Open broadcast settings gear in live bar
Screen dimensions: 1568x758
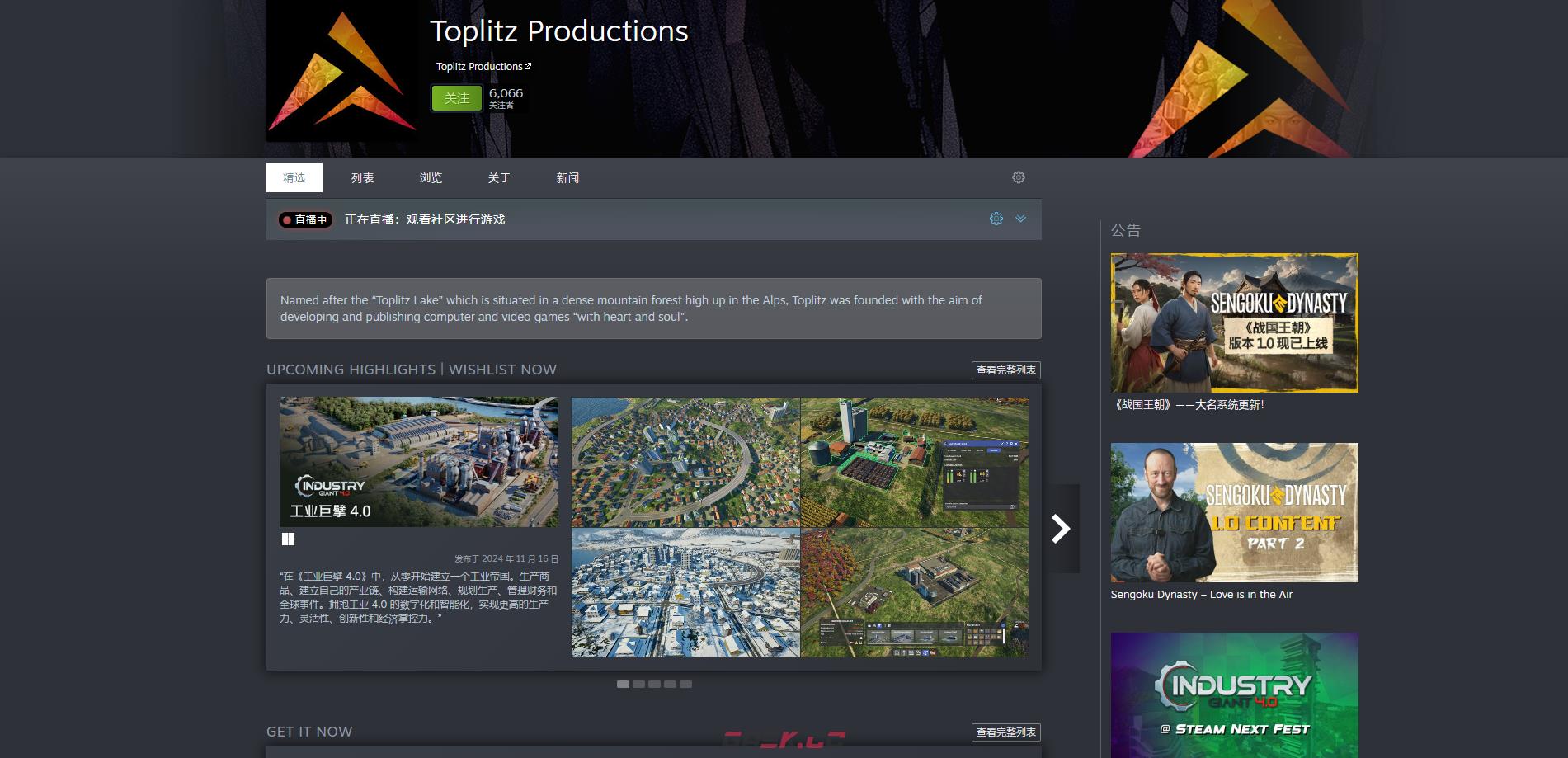996,219
